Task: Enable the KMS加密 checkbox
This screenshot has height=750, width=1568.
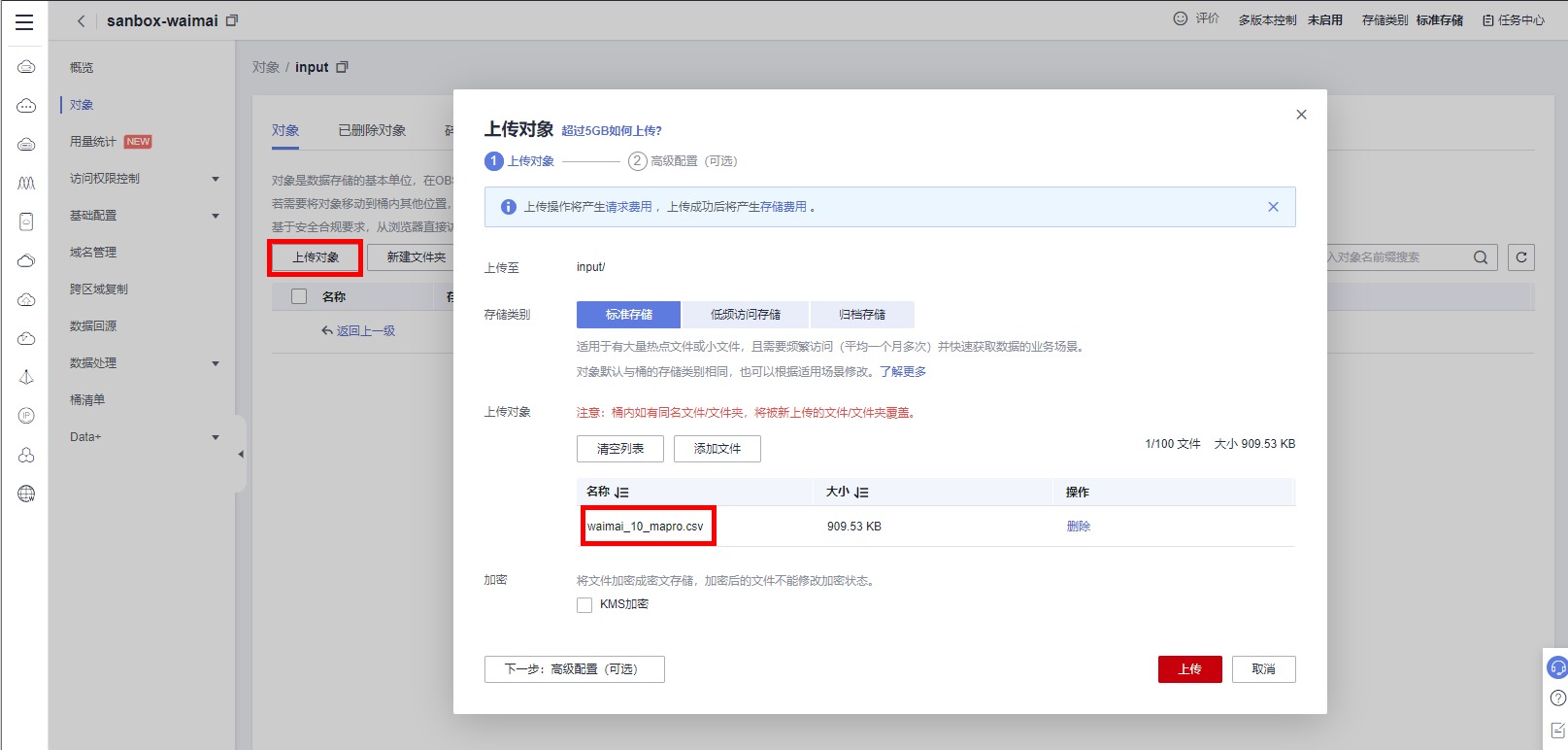Action: point(584,605)
